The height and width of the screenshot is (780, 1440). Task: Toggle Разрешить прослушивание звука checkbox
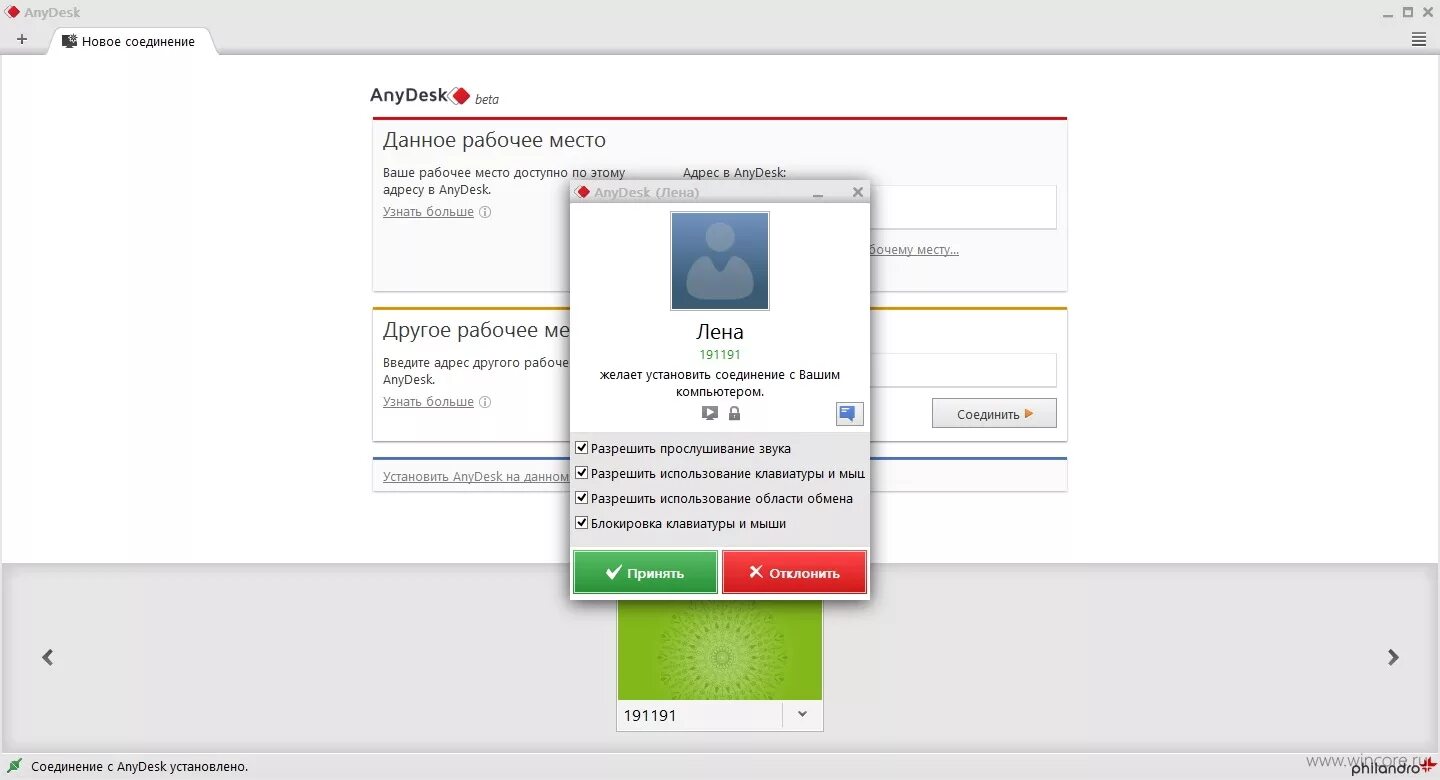coord(582,448)
